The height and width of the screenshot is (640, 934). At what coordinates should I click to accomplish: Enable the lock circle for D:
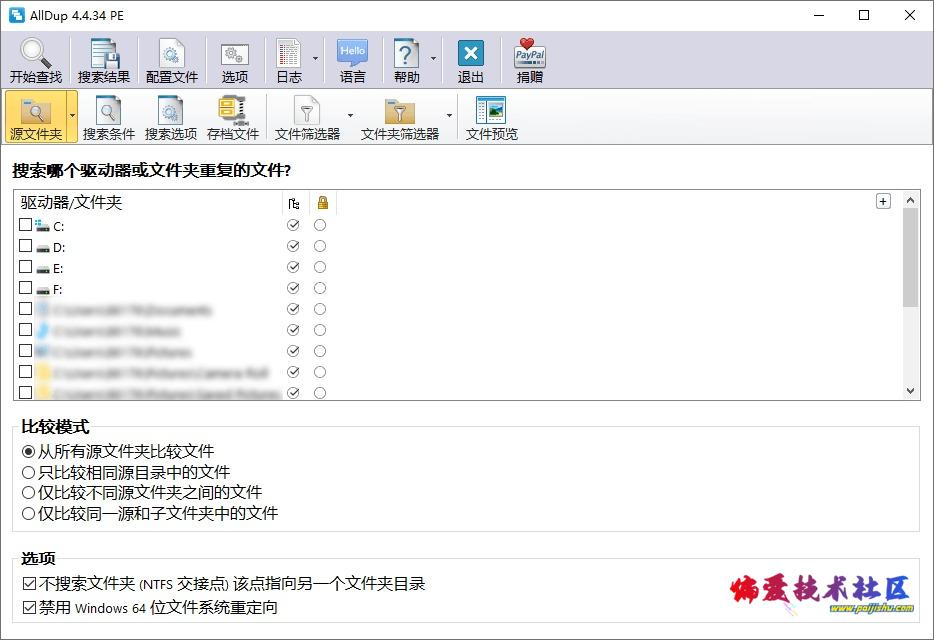click(320, 246)
